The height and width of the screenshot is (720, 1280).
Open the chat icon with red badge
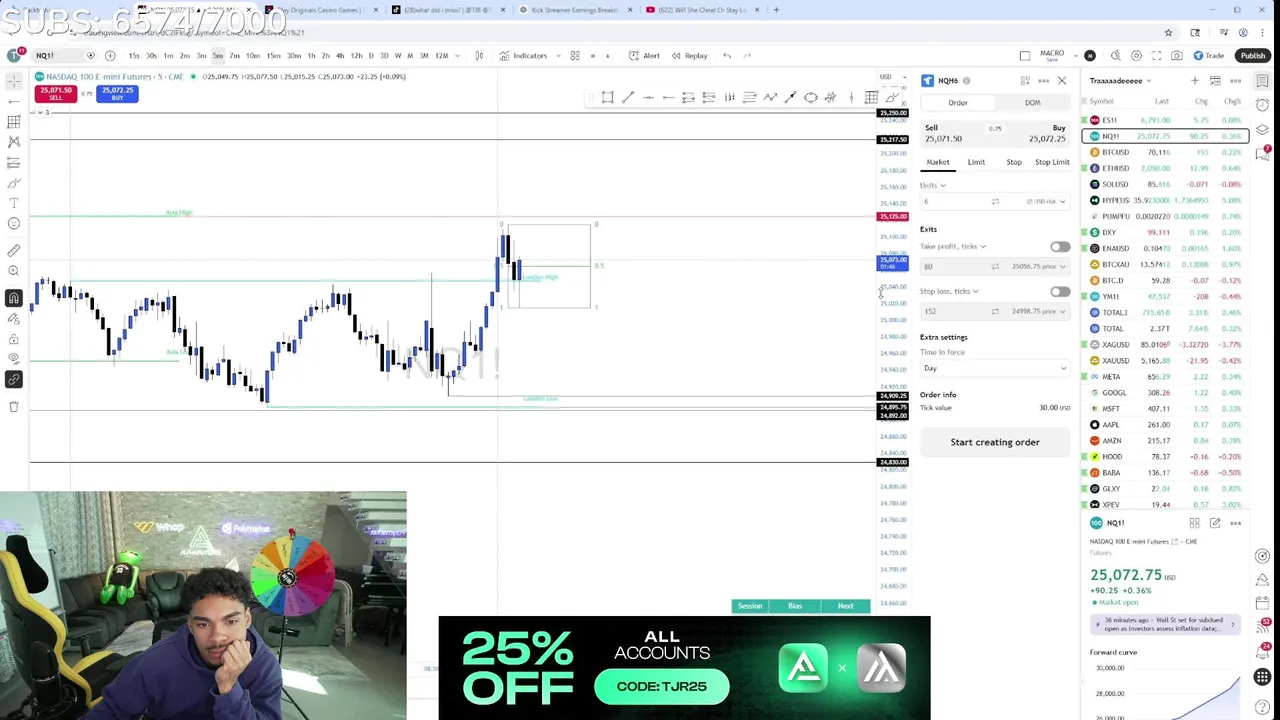[x=1264, y=153]
